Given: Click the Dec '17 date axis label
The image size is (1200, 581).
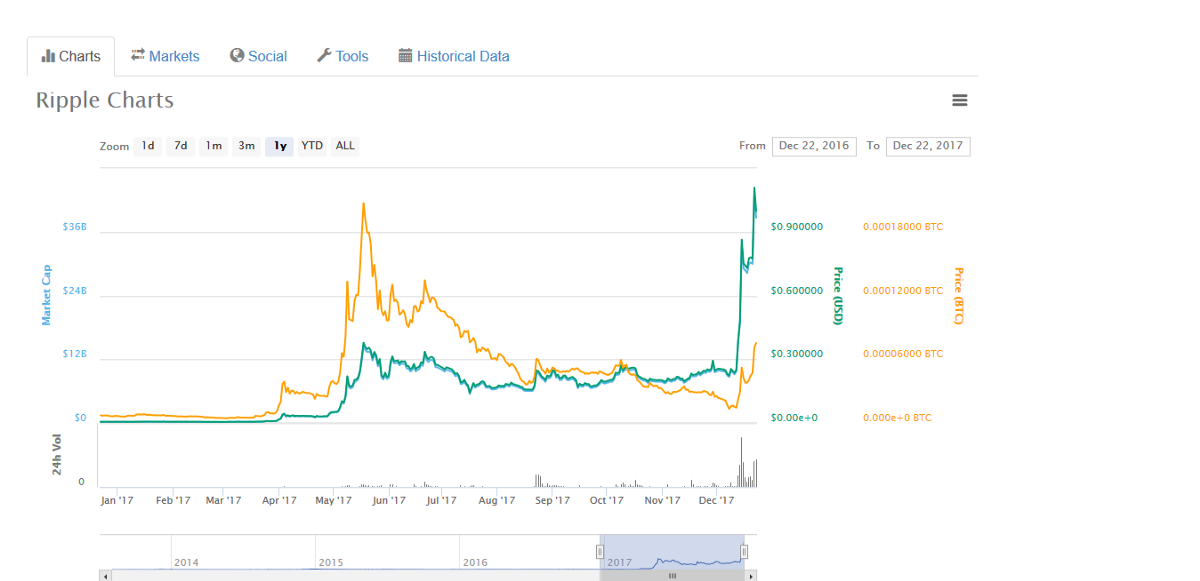Looking at the screenshot, I should 717,500.
